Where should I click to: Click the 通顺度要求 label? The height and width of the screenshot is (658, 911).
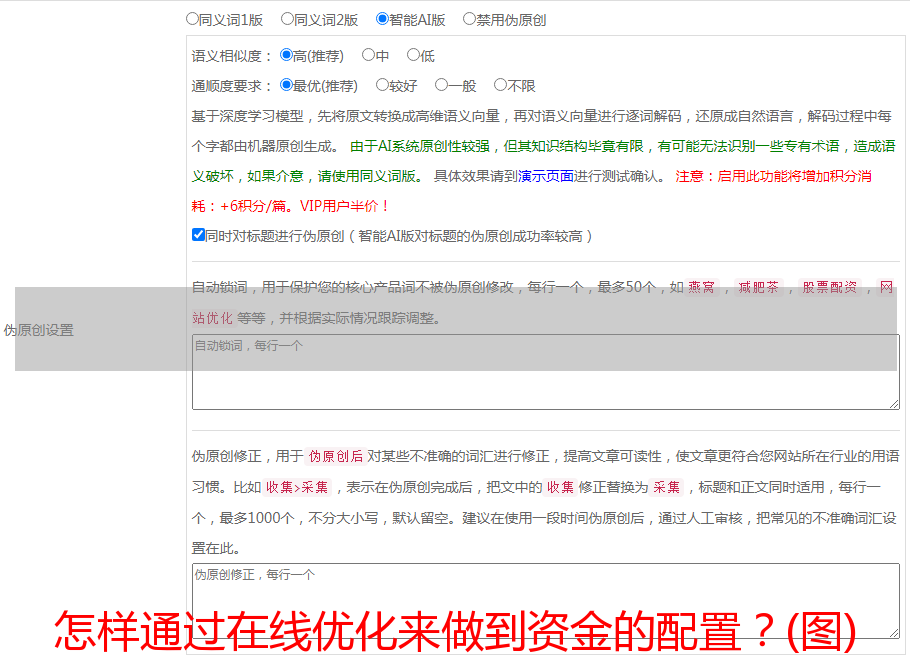(232, 87)
